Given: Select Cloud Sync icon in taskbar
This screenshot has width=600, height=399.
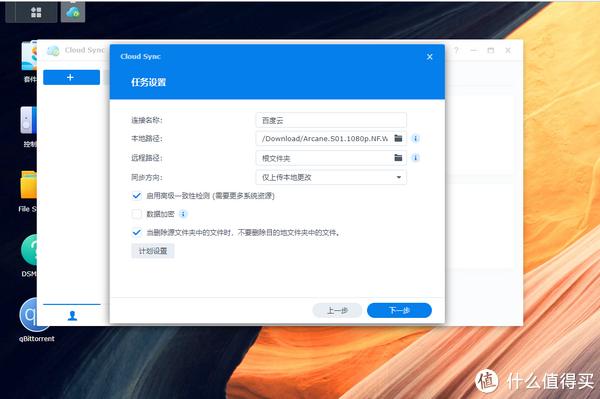Looking at the screenshot, I should point(73,12).
